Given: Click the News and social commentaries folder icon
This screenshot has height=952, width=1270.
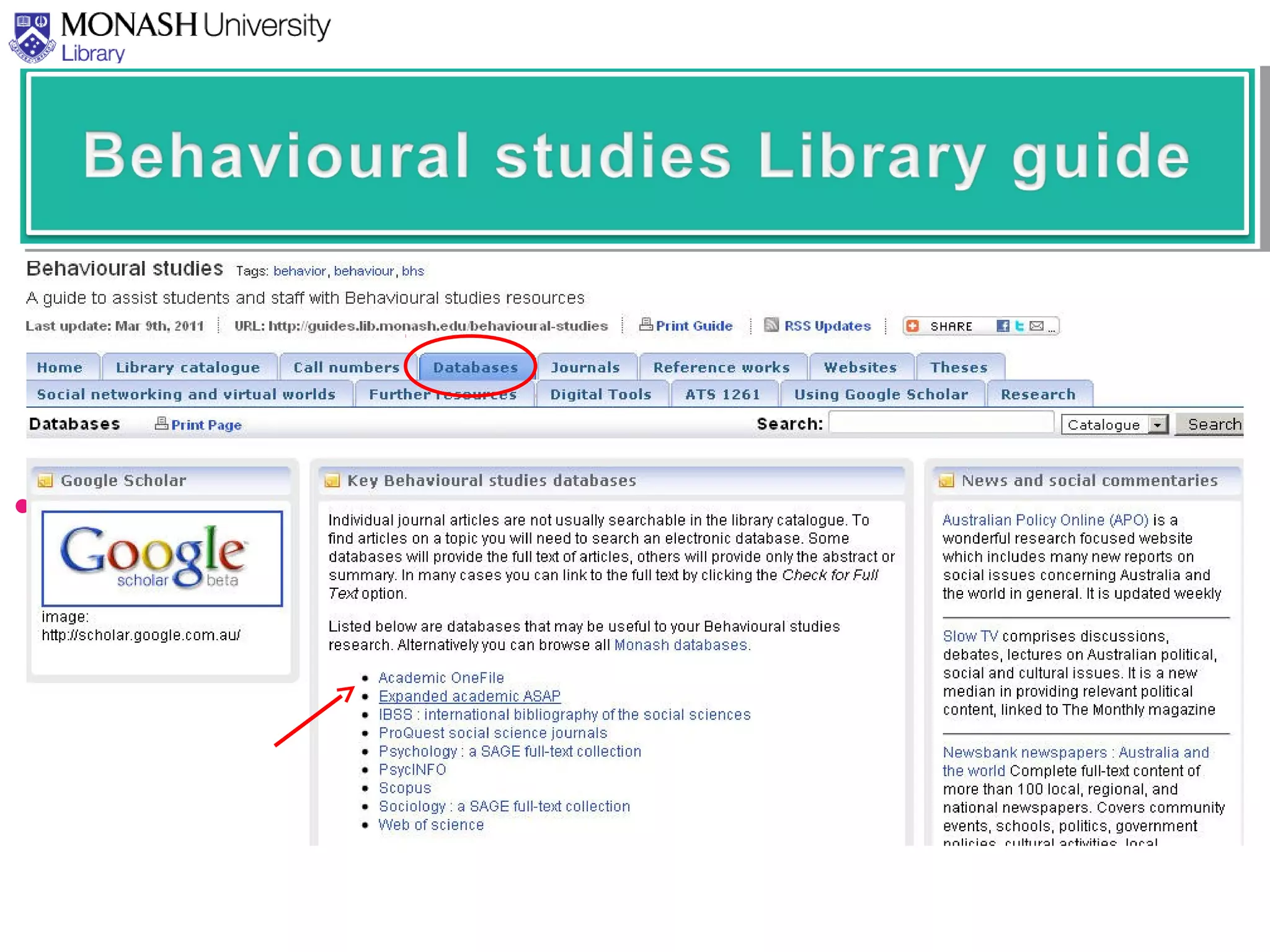Looking at the screenshot, I should click(946, 481).
